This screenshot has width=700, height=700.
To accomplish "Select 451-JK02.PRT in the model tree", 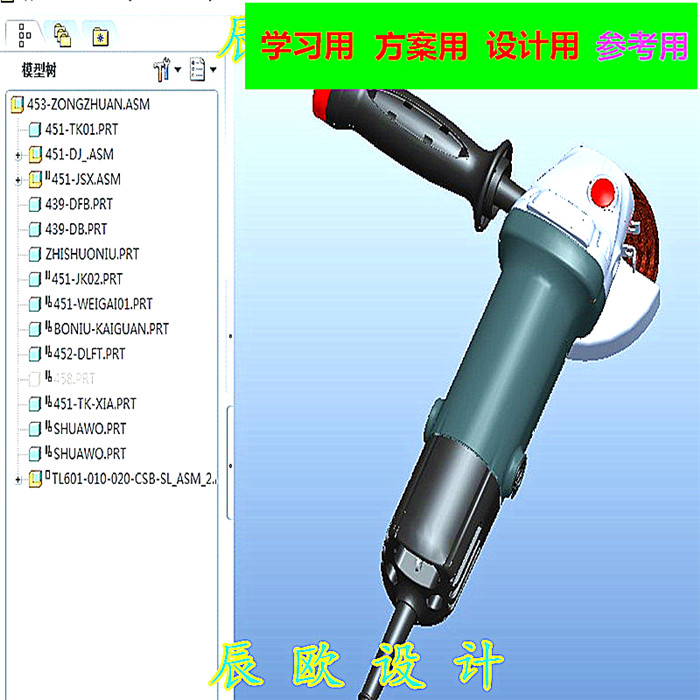I will click(87, 279).
